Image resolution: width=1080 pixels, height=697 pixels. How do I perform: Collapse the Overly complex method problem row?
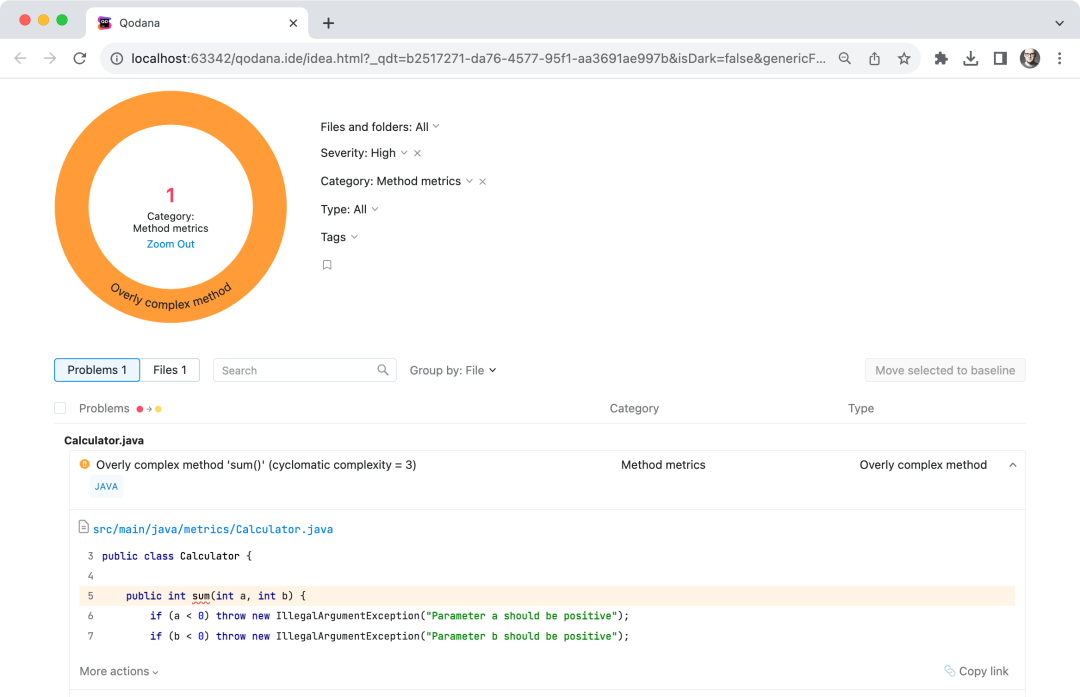1012,465
